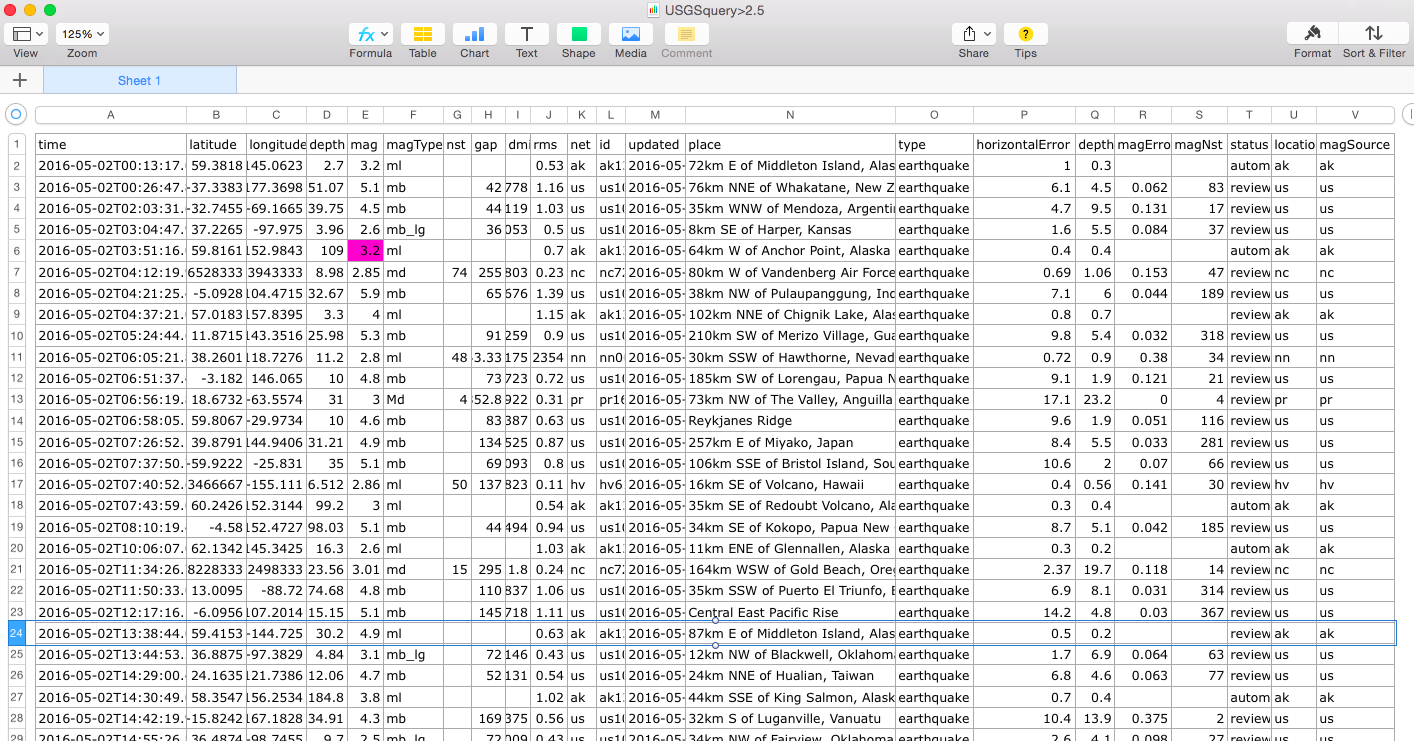1414x741 pixels.
Task: Open the Format inspector
Action: 1313,34
